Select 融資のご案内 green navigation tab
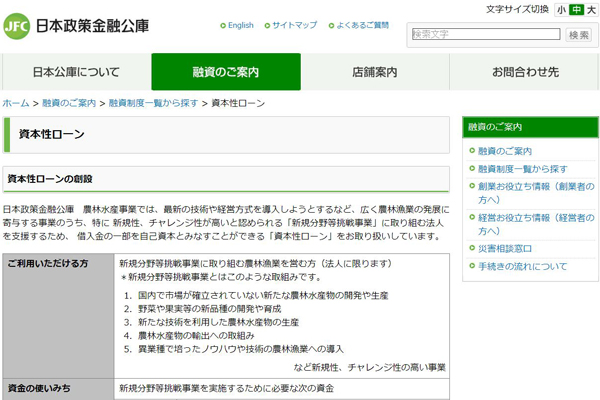Image resolution: width=600 pixels, height=400 pixels. click(x=225, y=72)
